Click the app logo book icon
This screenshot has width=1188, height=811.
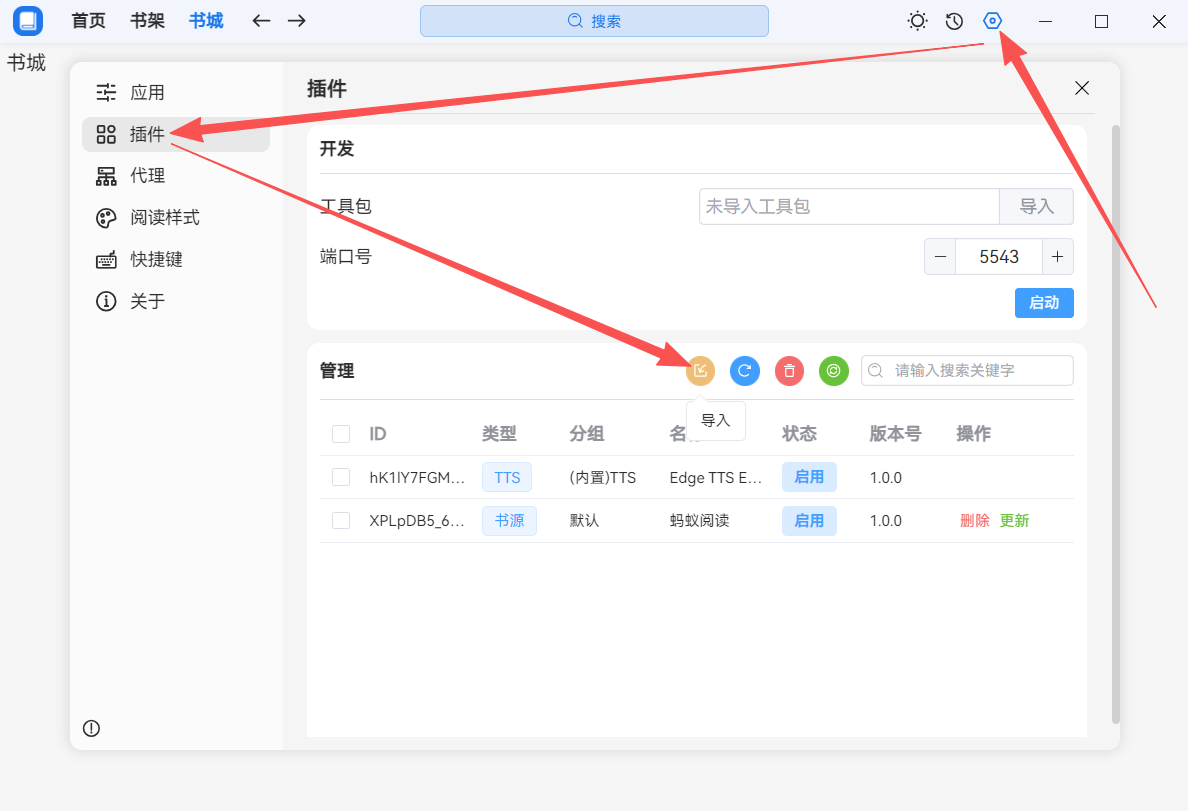tap(28, 21)
